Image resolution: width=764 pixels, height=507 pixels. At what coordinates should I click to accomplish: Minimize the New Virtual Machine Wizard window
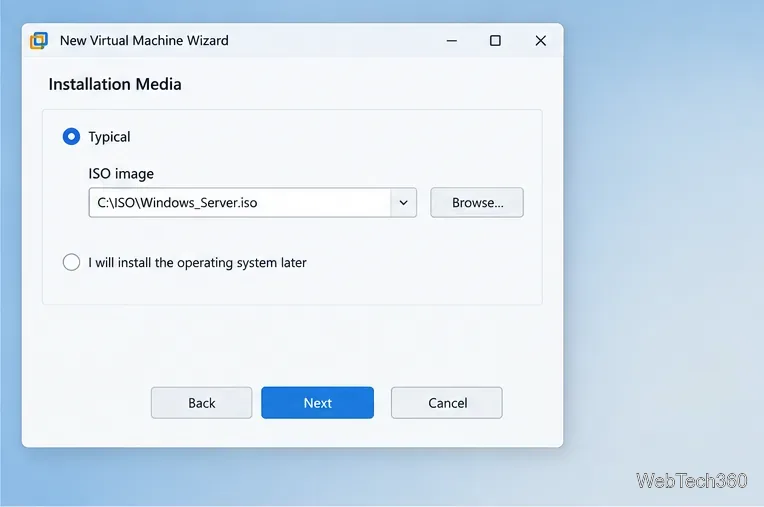tap(452, 40)
